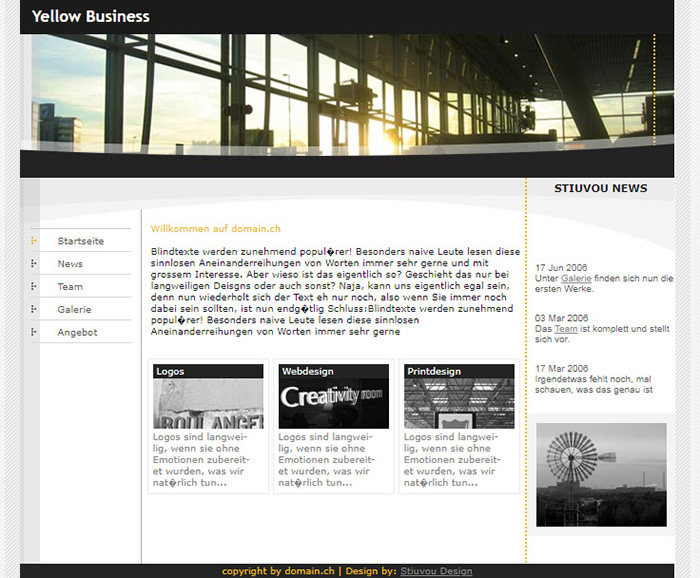Click the description text under Printdesign card
Image resolution: width=700 pixels, height=578 pixels.
pos(452,460)
